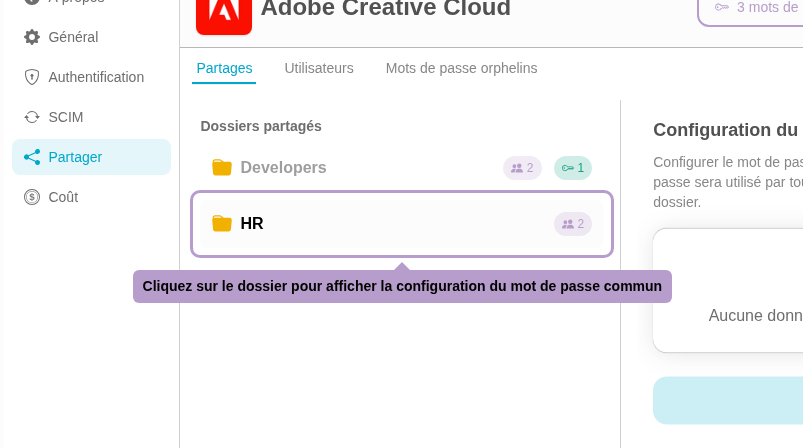Switch to the Partages tab

pos(224,68)
